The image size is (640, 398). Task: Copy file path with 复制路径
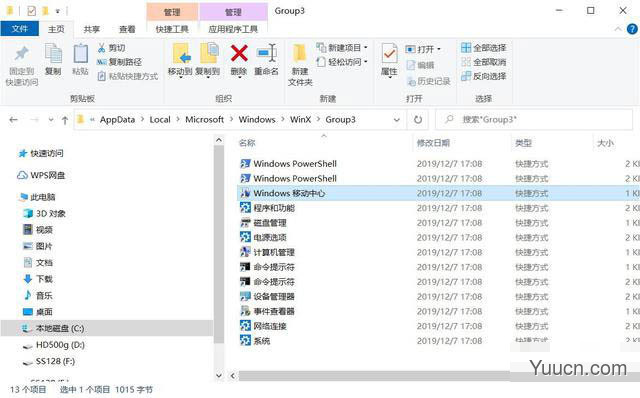[x=119, y=62]
